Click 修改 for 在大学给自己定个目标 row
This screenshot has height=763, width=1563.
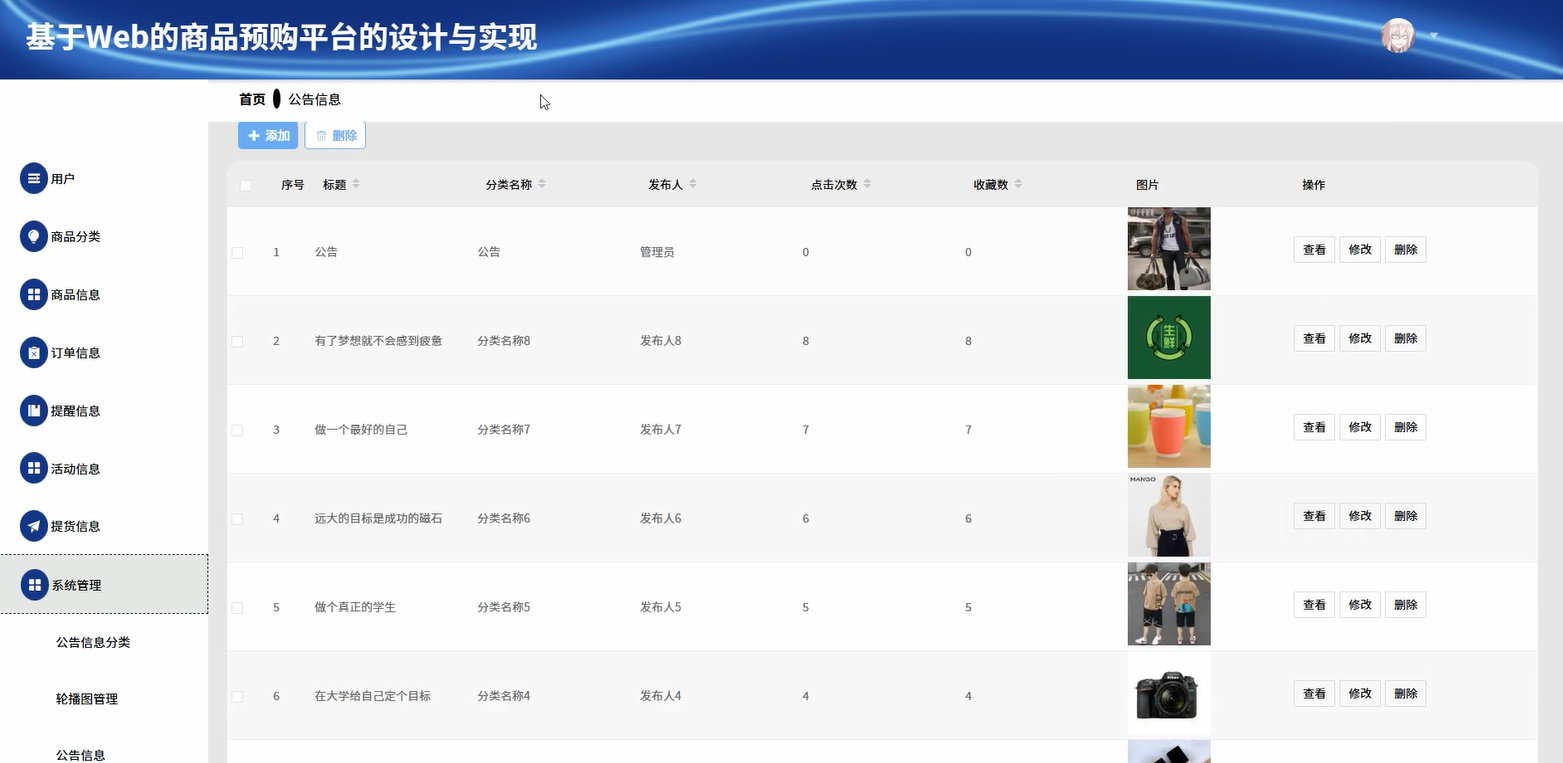[x=1360, y=694]
